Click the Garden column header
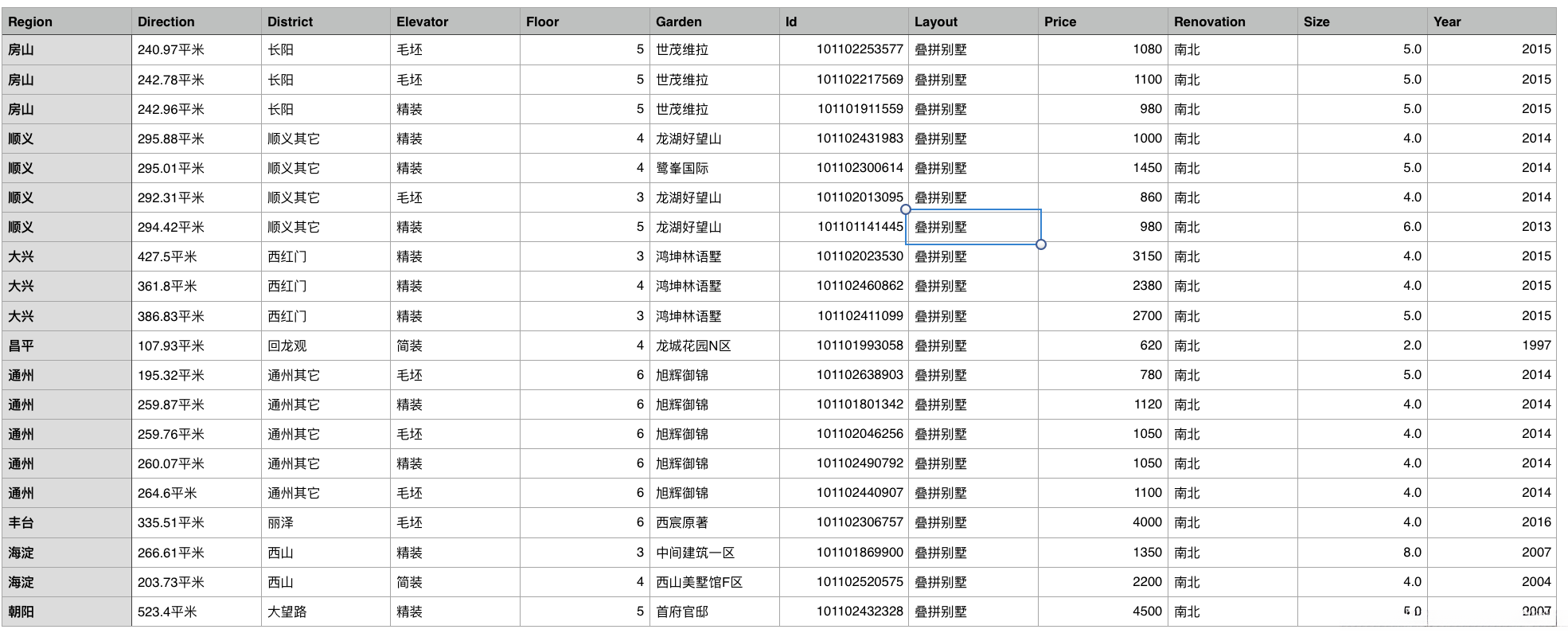This screenshot has width=1568, height=637. pyautogui.click(x=714, y=21)
